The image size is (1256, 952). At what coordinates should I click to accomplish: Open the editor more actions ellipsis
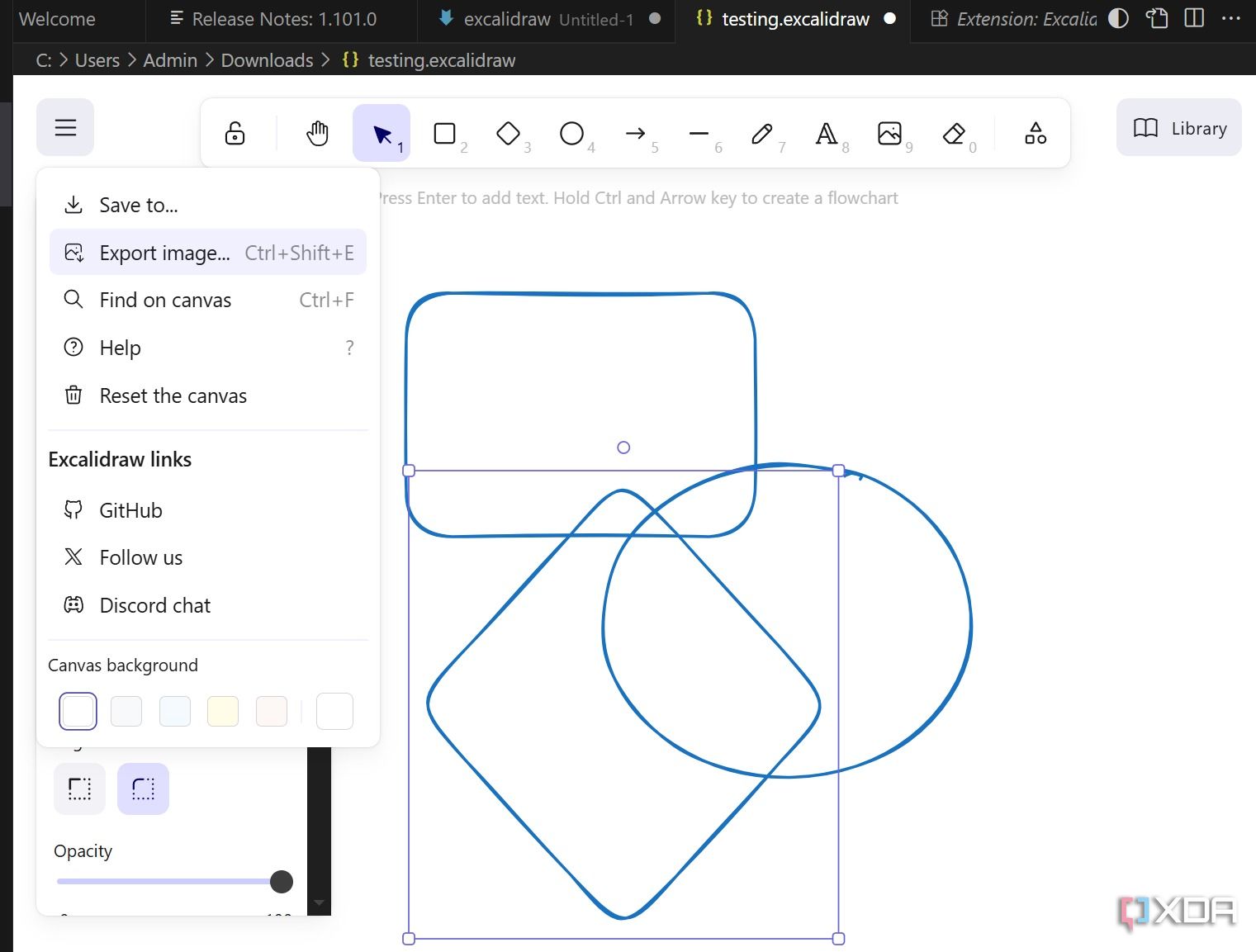pos(1231,18)
